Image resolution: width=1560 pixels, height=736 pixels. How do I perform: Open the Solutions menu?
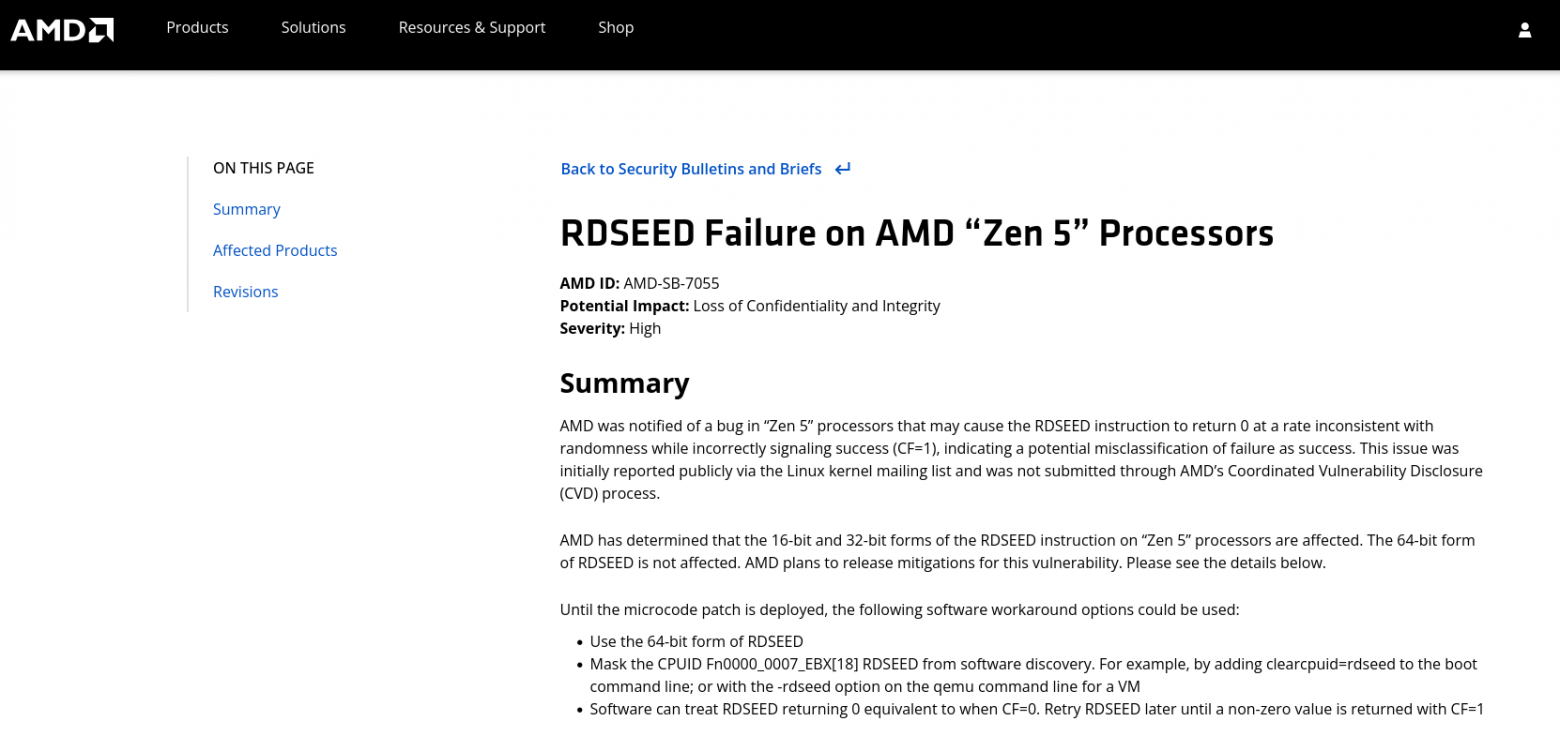tap(313, 28)
